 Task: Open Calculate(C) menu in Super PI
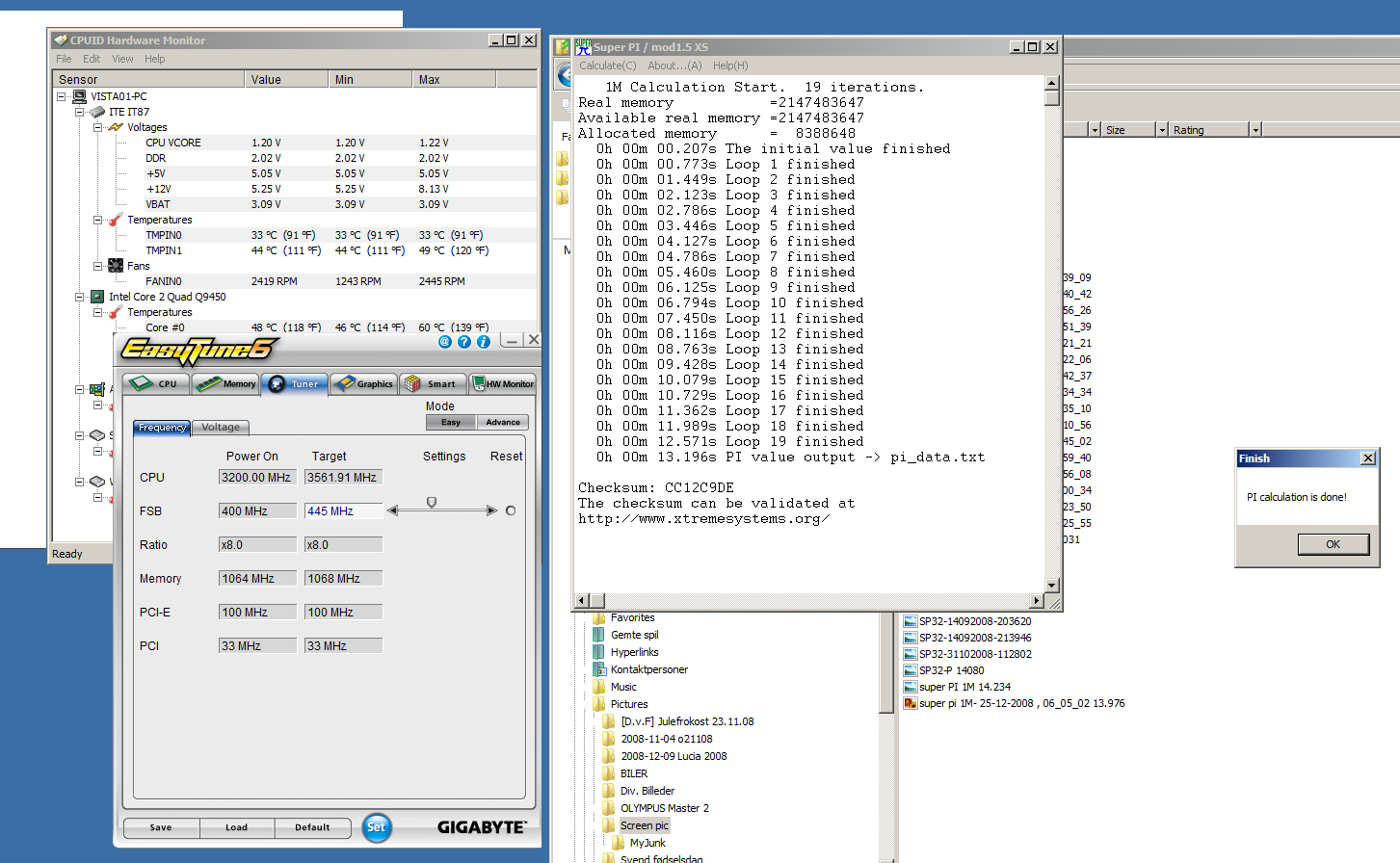(607, 65)
